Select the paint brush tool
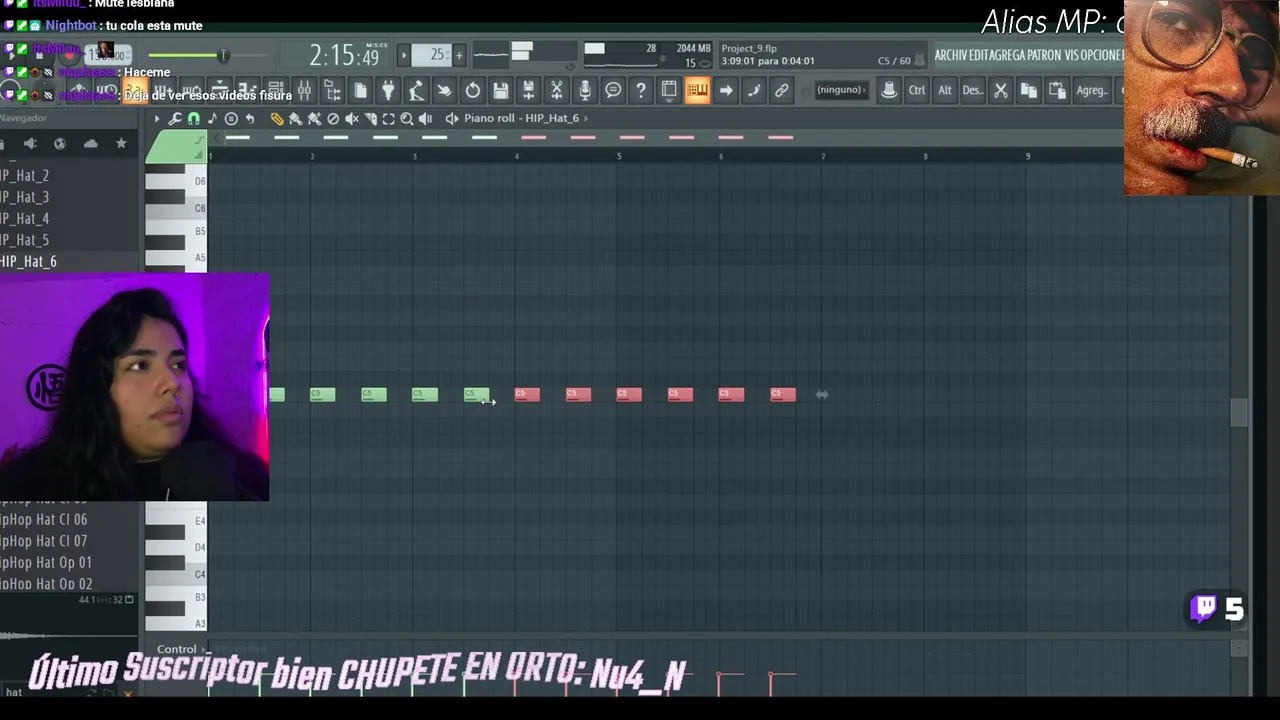The height and width of the screenshot is (720, 1280). pos(295,119)
